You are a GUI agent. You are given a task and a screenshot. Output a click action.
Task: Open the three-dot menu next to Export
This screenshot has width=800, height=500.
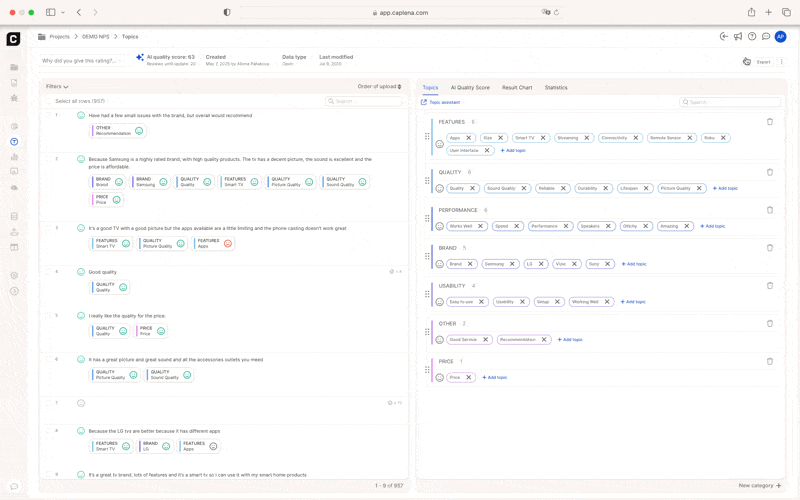[781, 62]
